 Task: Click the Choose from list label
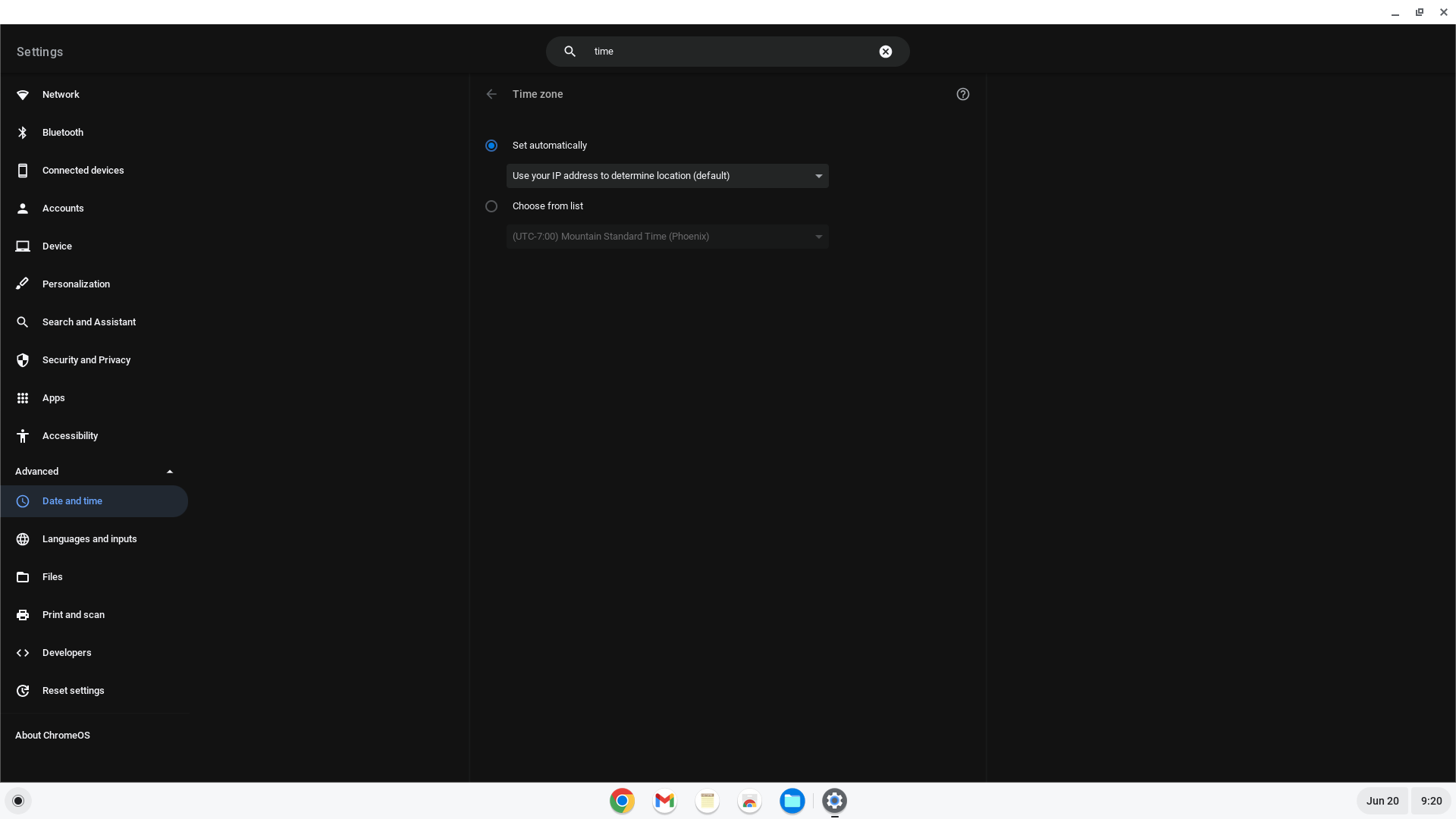[548, 206]
